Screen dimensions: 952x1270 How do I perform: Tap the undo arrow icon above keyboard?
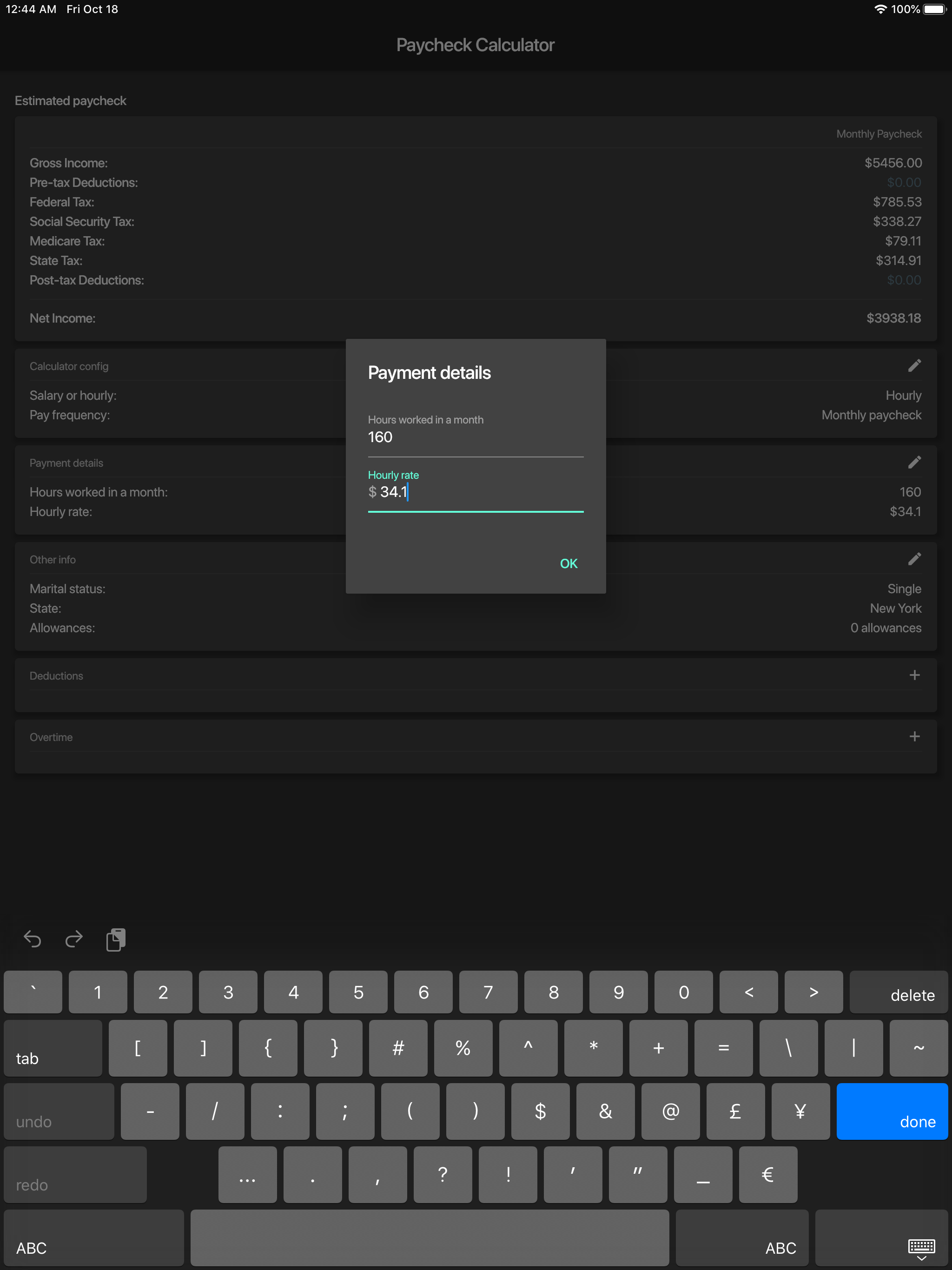pos(33,939)
